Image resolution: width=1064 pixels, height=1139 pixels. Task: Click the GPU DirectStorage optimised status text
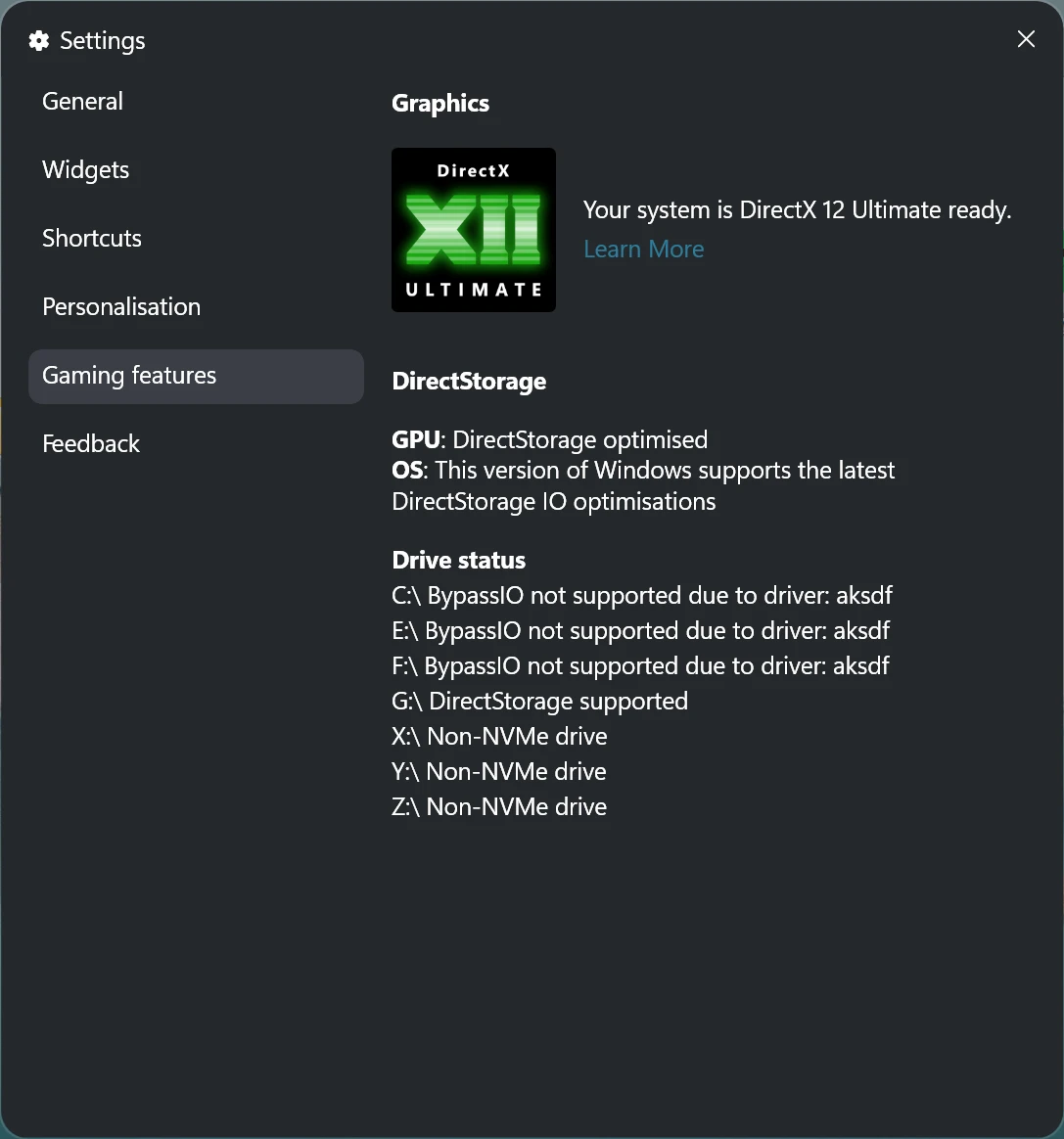[549, 439]
